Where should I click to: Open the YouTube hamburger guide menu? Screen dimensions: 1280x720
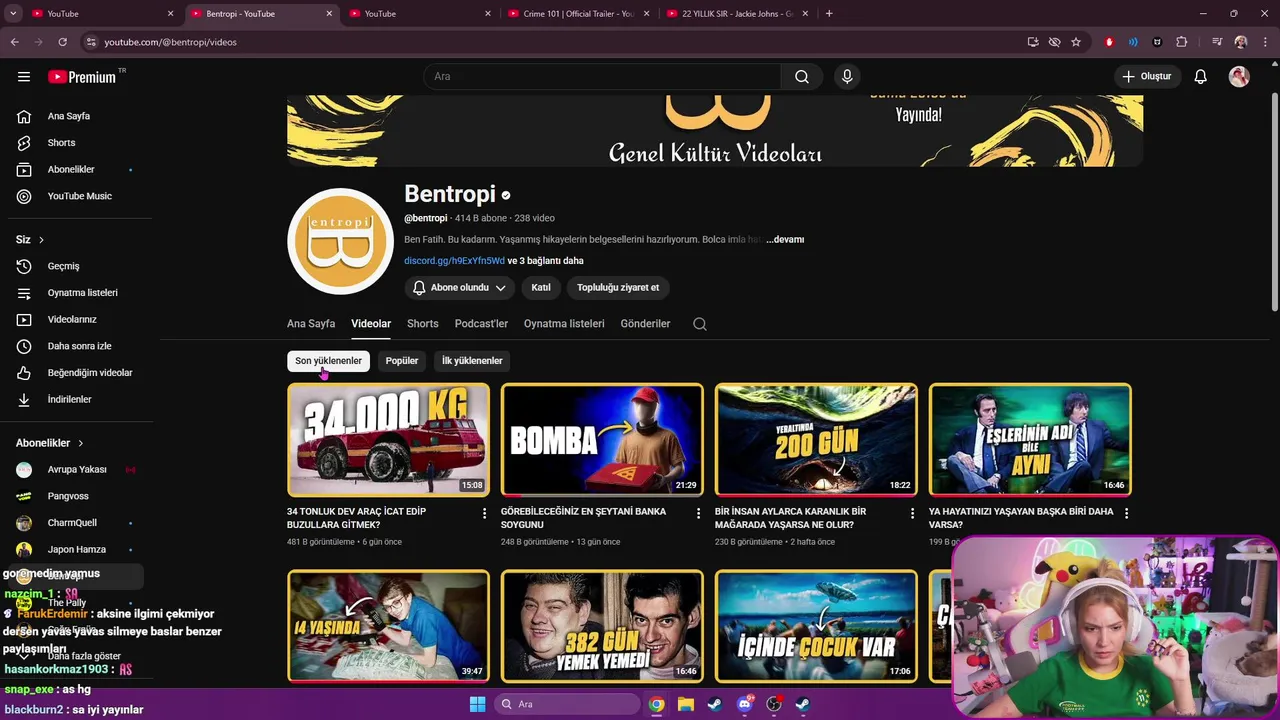pyautogui.click(x=24, y=76)
